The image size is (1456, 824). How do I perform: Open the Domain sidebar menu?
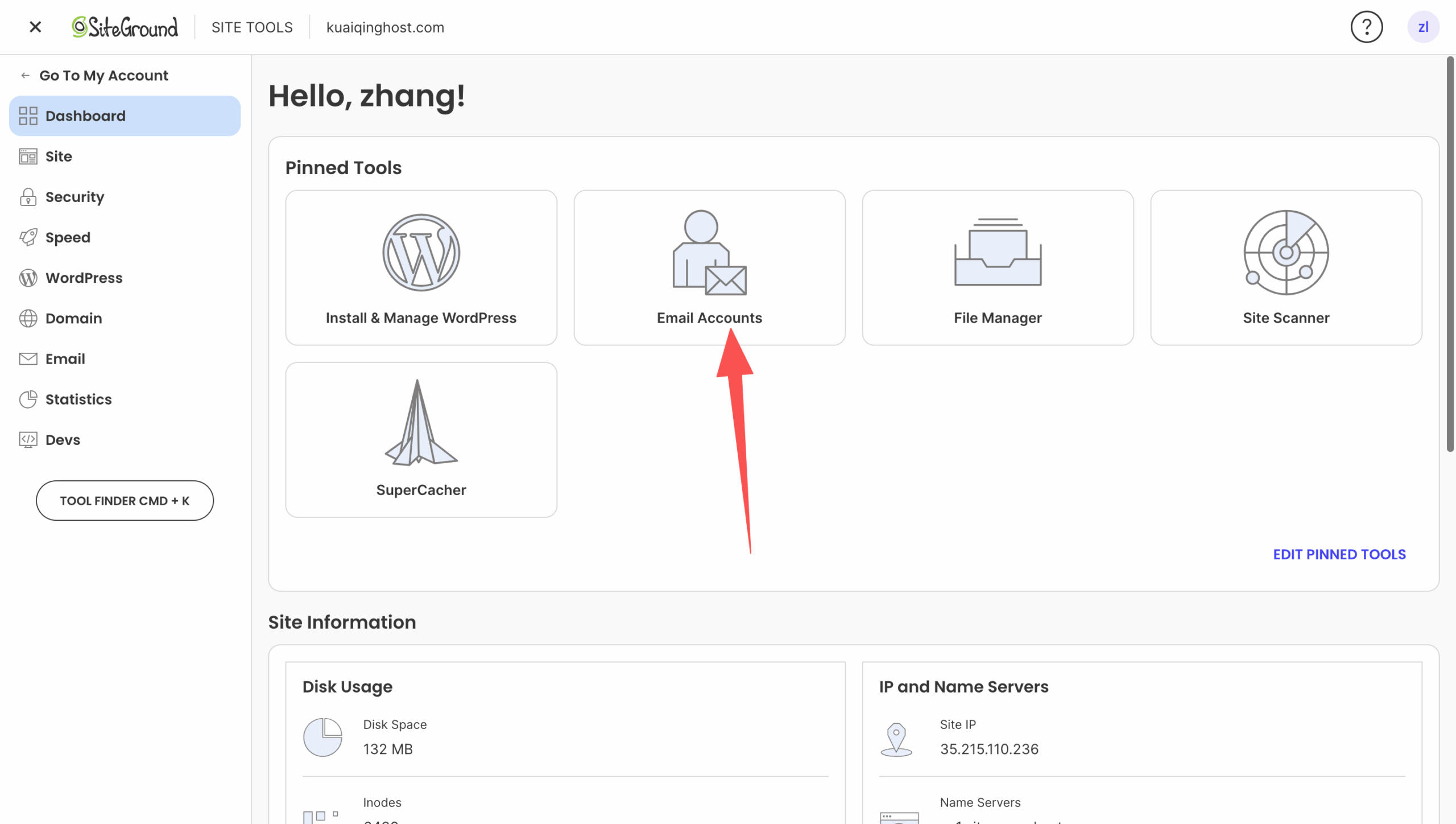pyautogui.click(x=73, y=318)
